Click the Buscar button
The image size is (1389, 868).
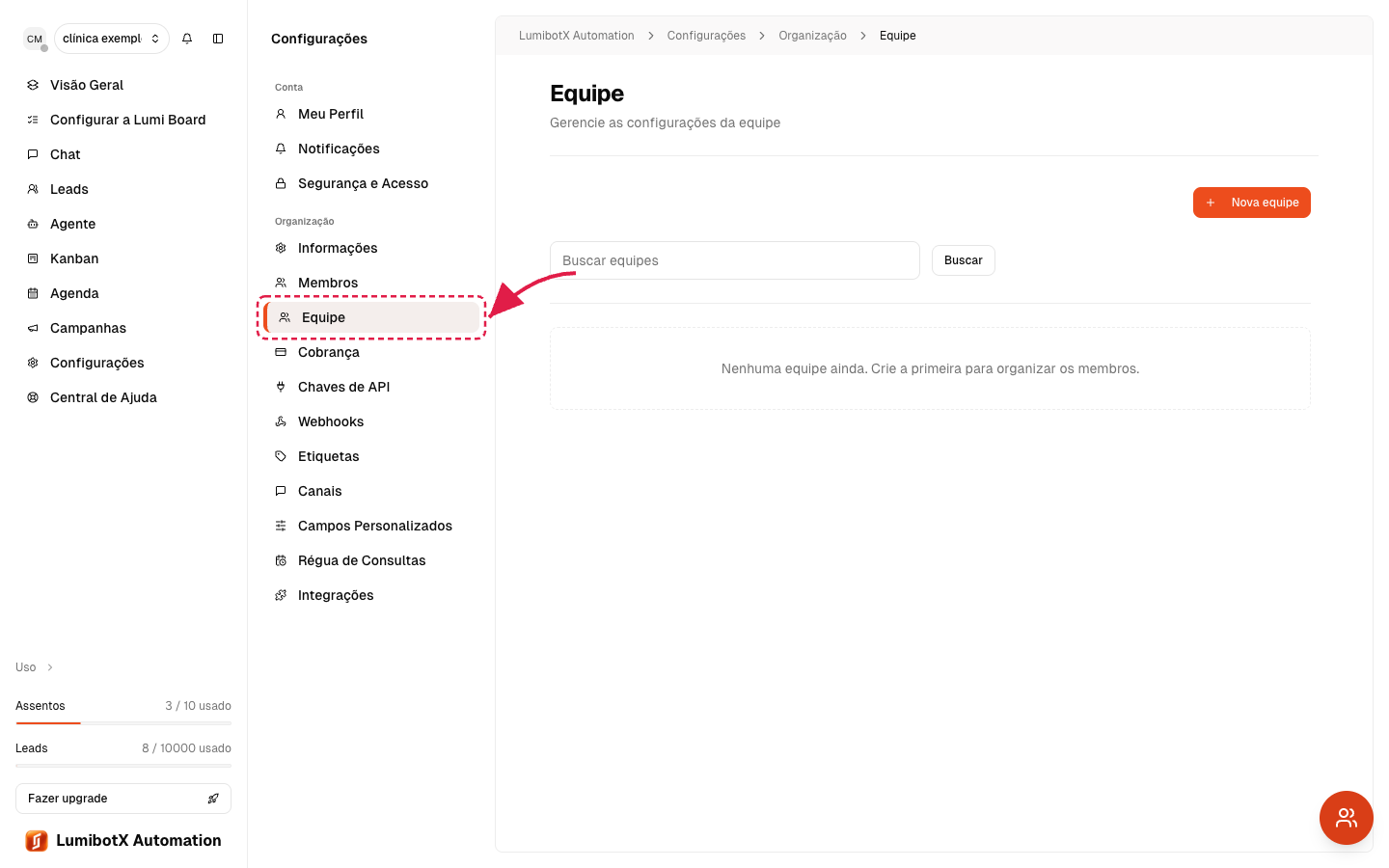pos(963,260)
